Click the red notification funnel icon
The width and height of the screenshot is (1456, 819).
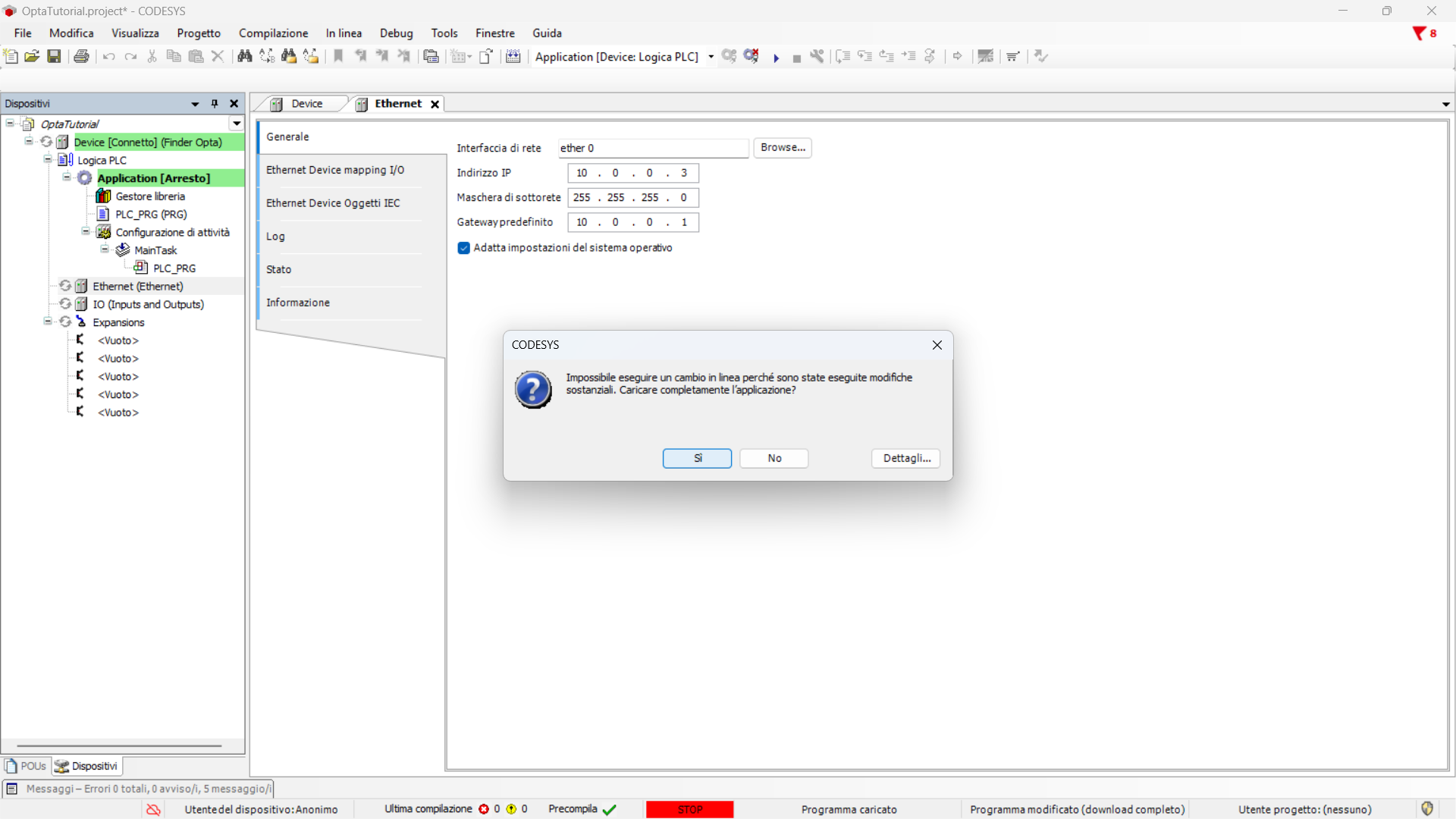(1419, 33)
